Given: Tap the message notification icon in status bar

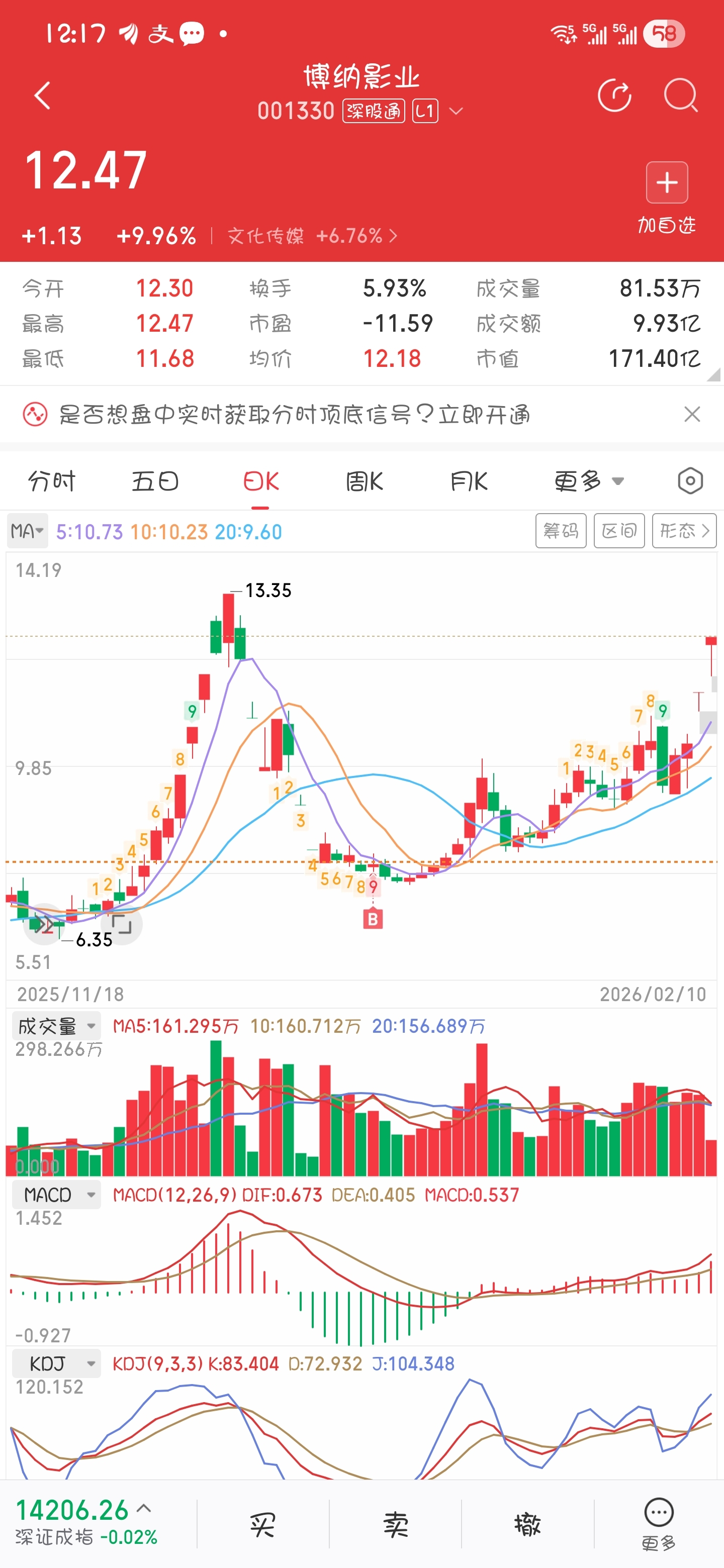Looking at the screenshot, I should pos(191,34).
